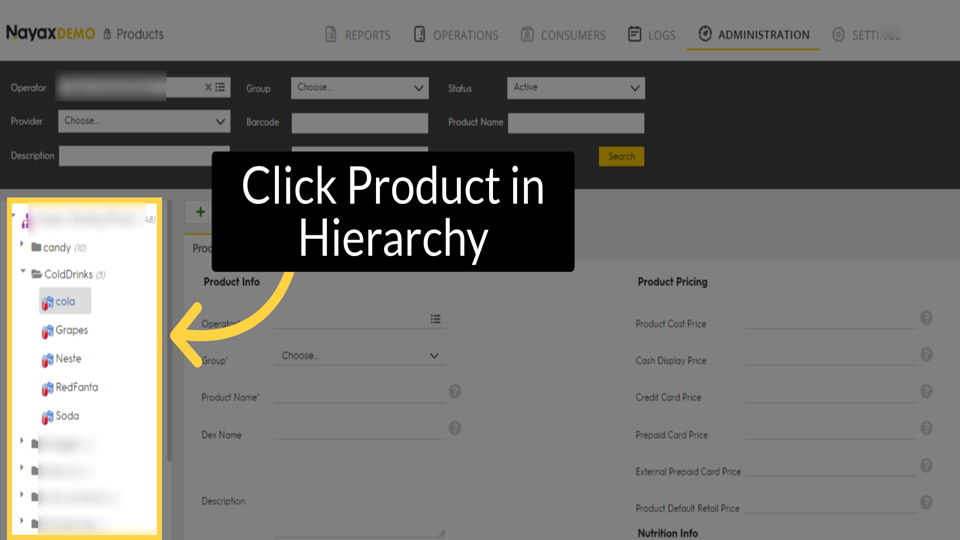Open the Logs menu
Viewport: 960px width, 540px height.
652,35
